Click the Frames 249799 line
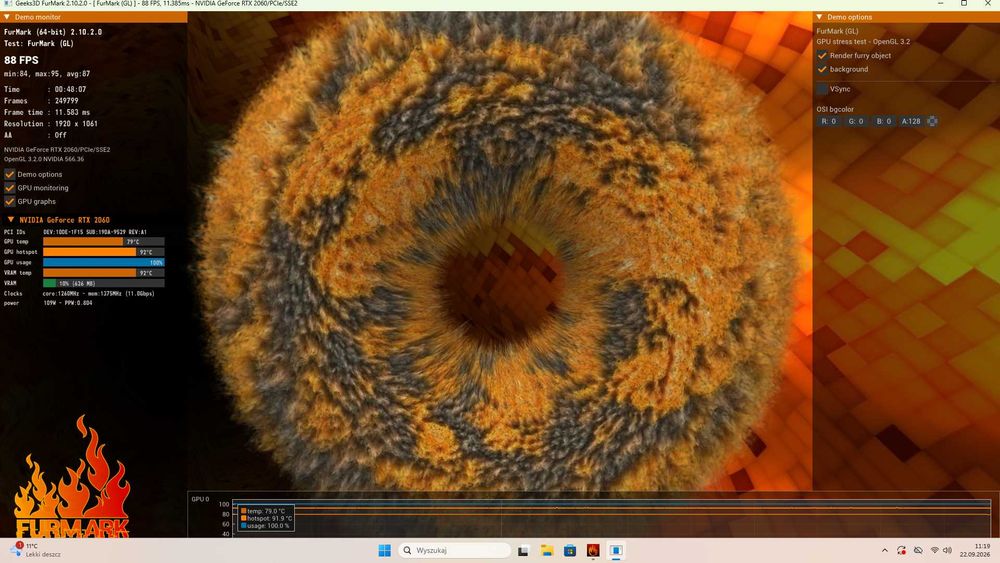The width and height of the screenshot is (1000, 563). [41, 101]
